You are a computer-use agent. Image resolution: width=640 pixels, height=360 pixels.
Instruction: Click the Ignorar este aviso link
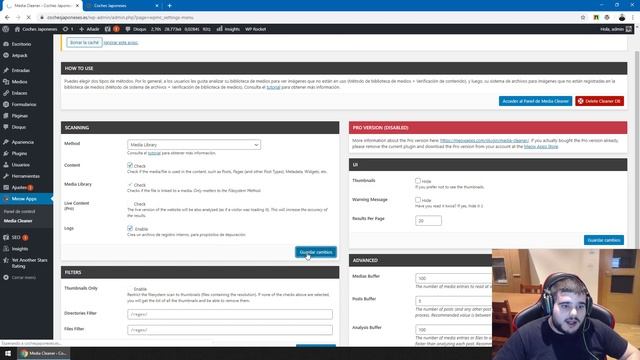click(x=121, y=42)
